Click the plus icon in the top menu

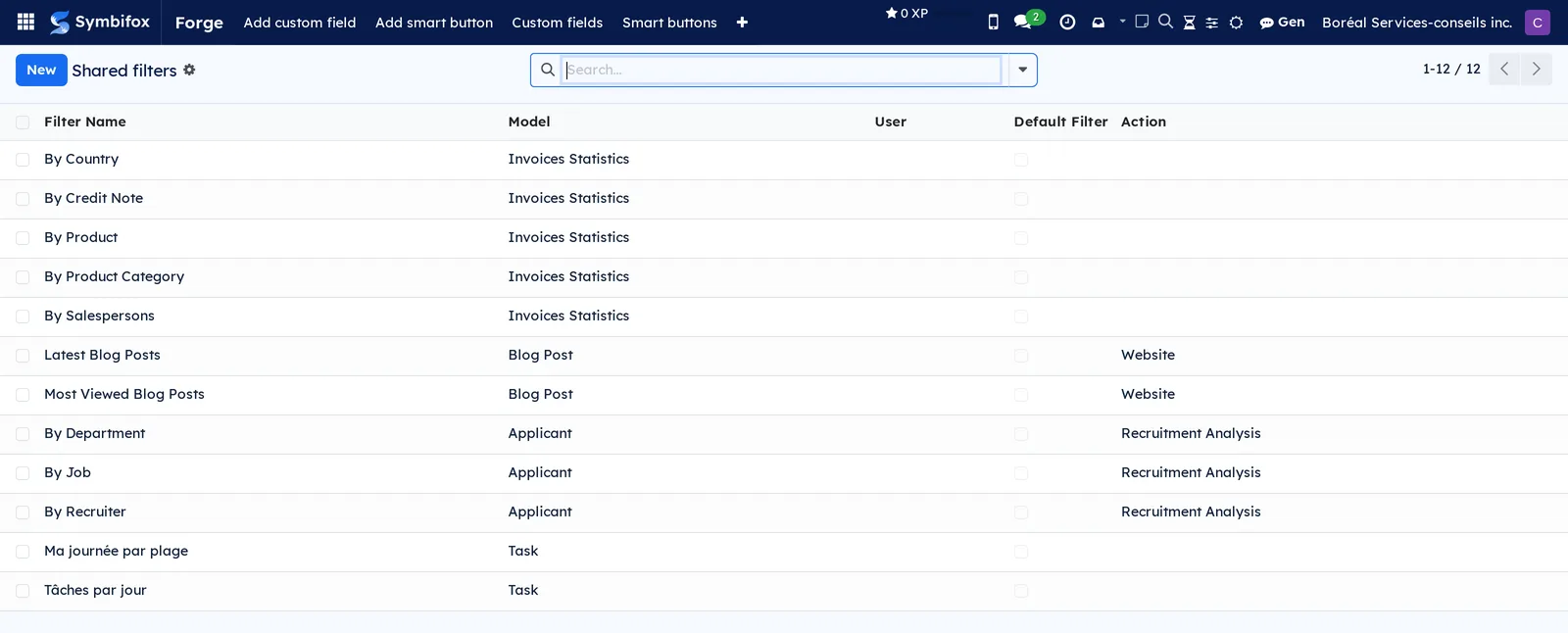tap(742, 23)
